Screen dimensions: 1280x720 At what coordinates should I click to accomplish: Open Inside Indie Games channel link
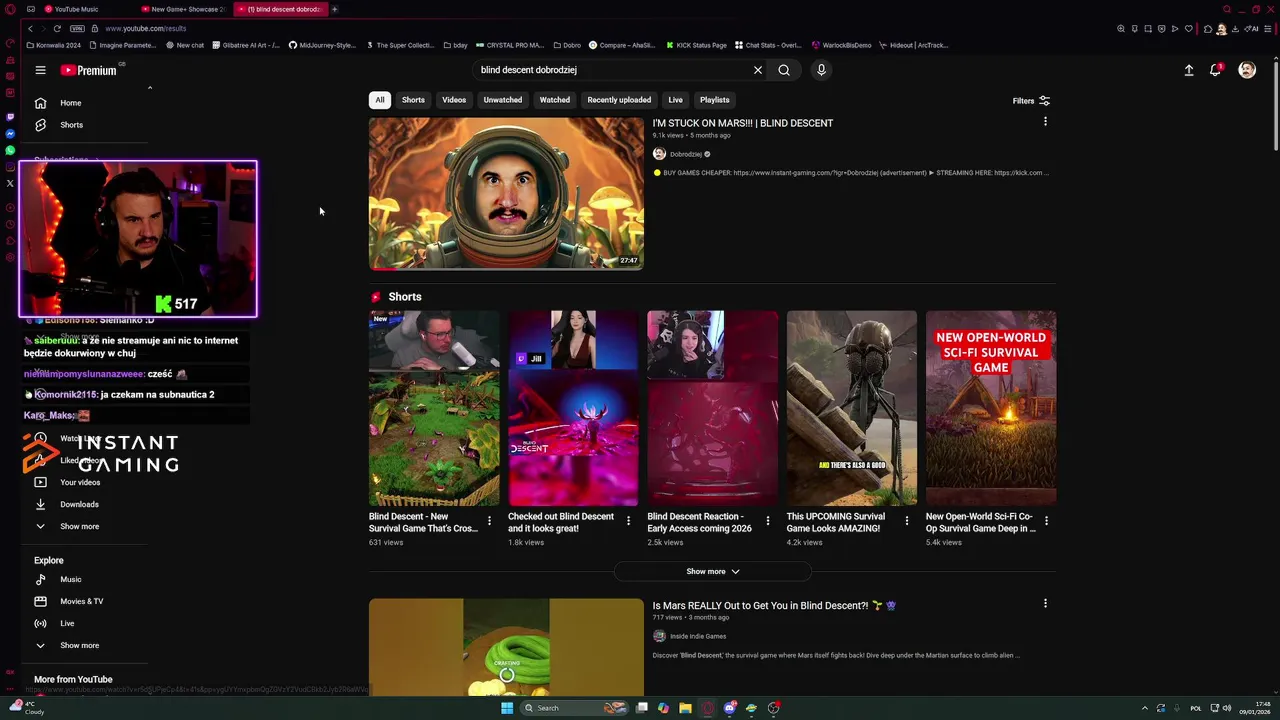click(698, 636)
